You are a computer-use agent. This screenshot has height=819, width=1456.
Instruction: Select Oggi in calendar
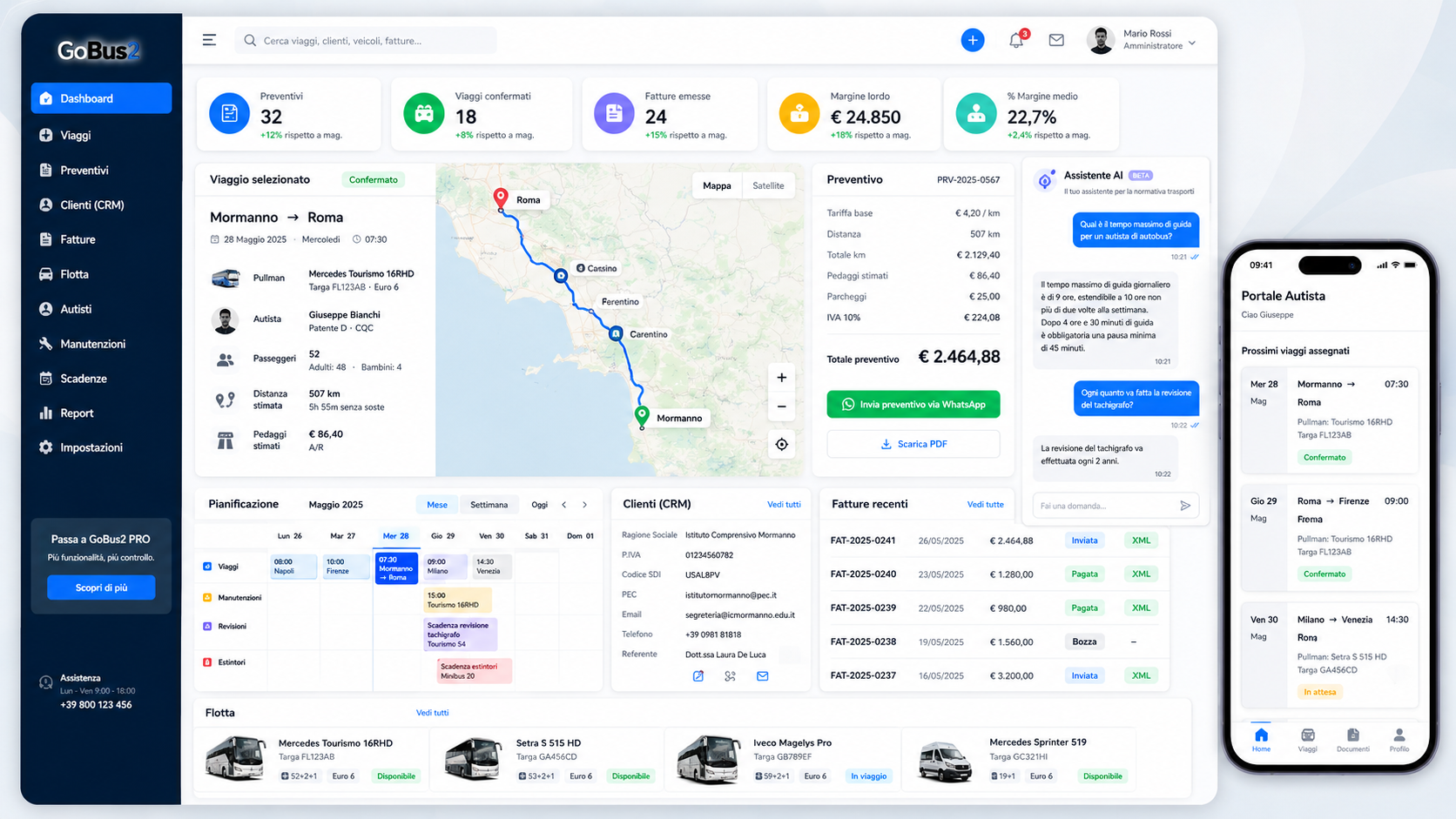pyautogui.click(x=540, y=505)
